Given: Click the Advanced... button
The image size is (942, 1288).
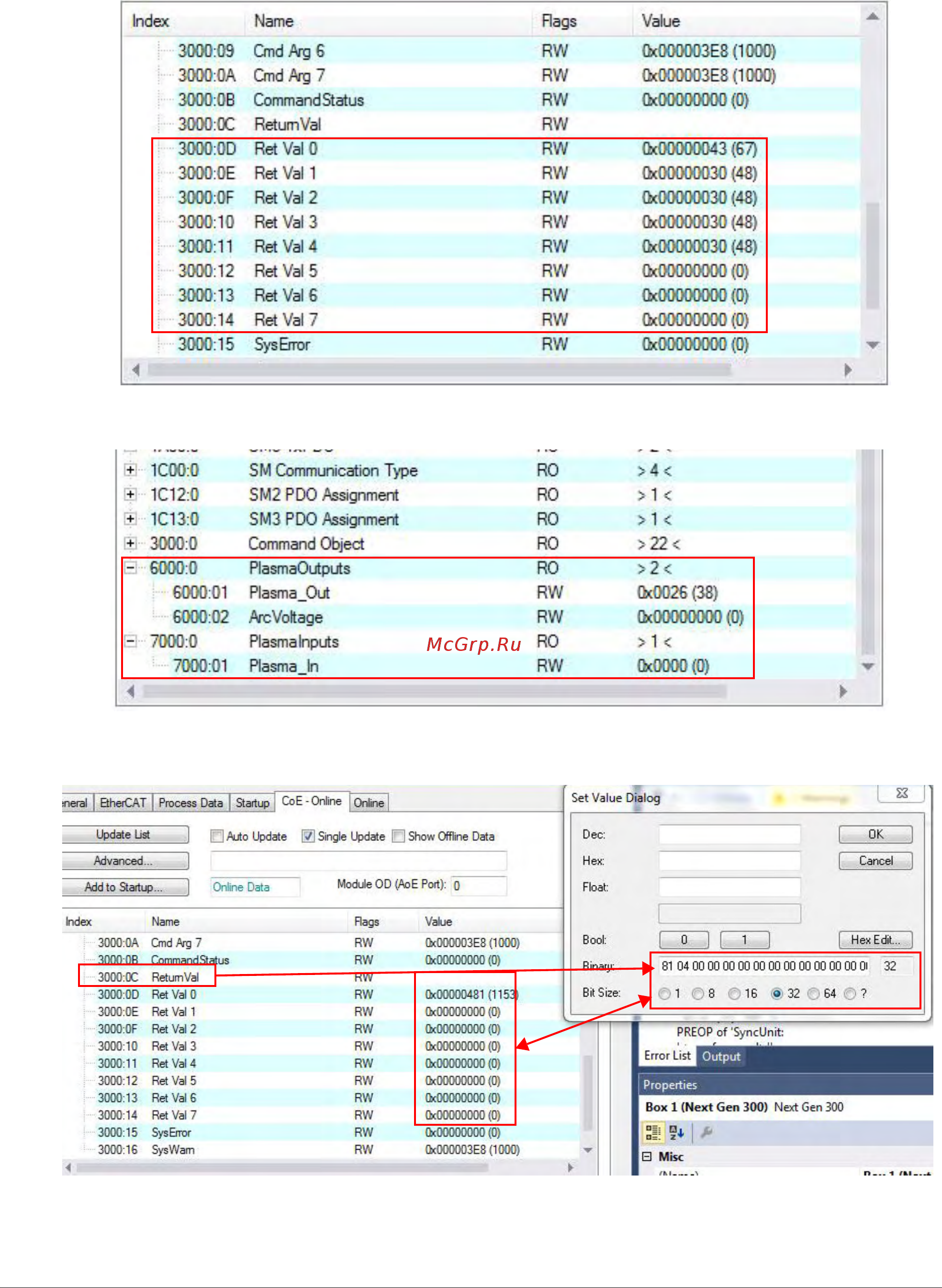Looking at the screenshot, I should tap(124, 861).
